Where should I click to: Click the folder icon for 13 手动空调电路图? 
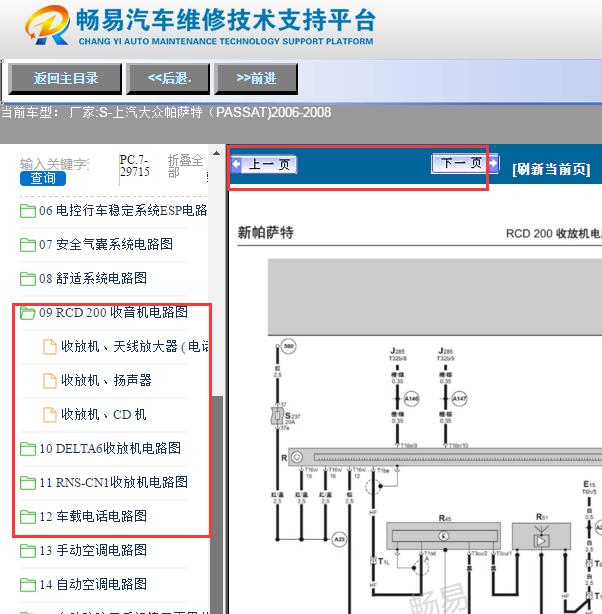[28, 551]
